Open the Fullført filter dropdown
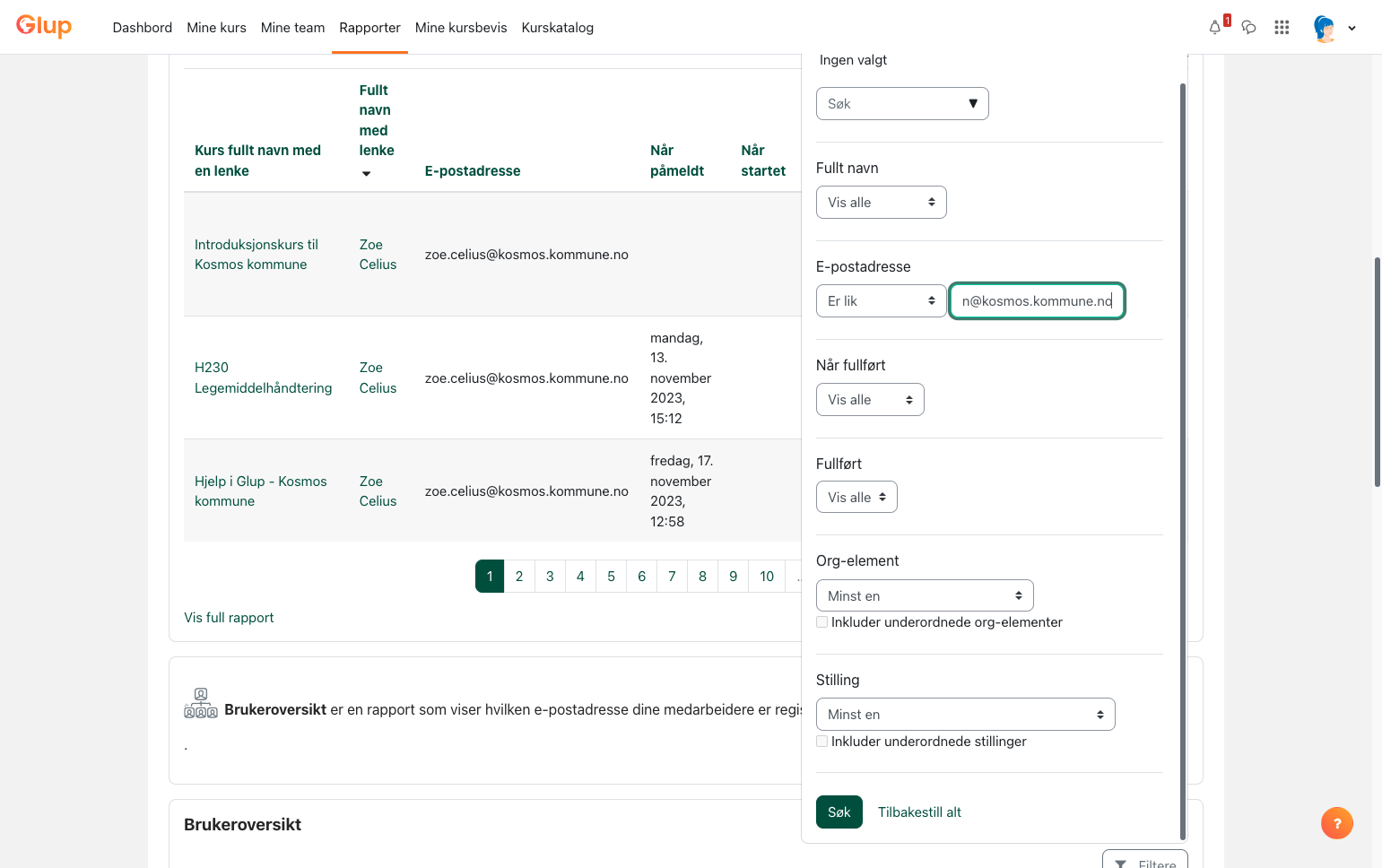Image resolution: width=1382 pixels, height=868 pixels. coord(856,497)
